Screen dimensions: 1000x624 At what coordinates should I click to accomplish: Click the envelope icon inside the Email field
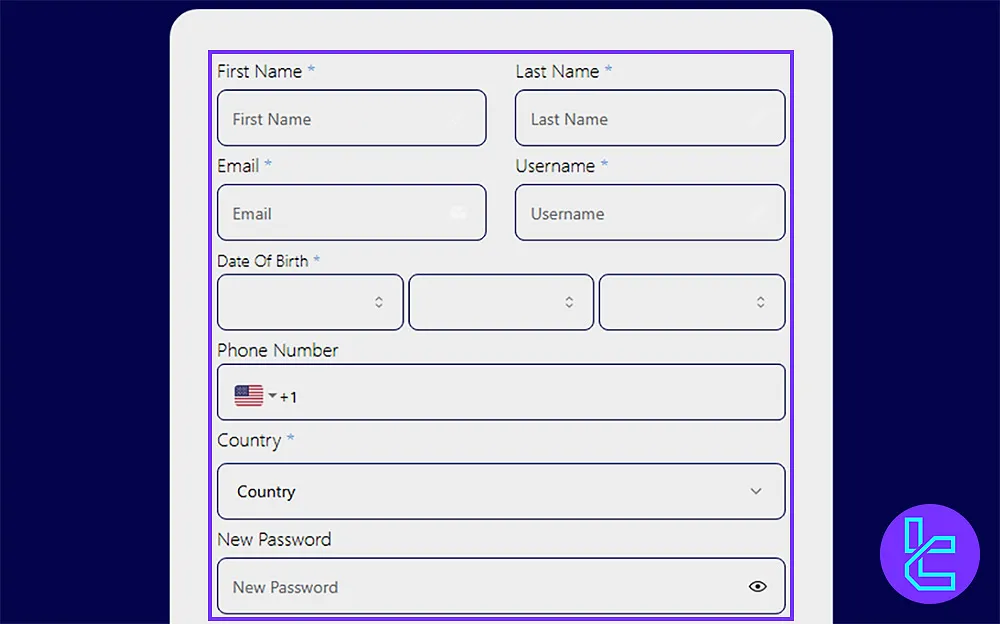tap(458, 213)
